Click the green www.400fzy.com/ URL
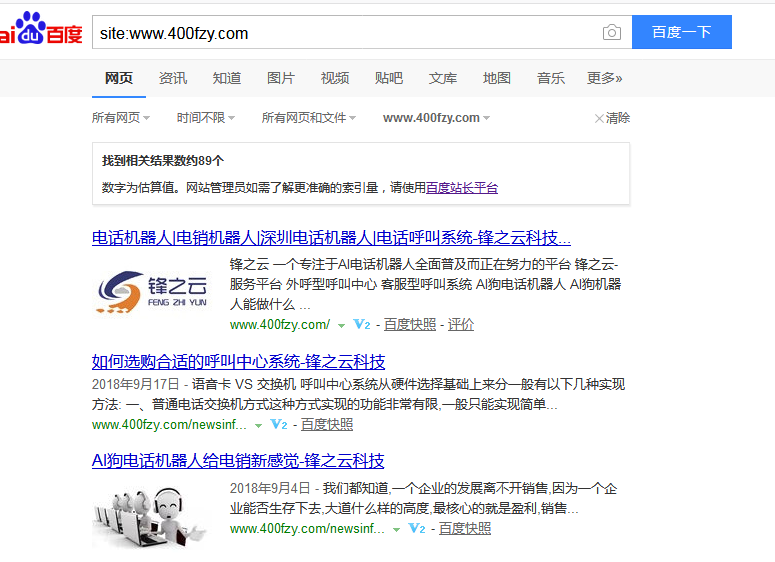 pos(280,325)
